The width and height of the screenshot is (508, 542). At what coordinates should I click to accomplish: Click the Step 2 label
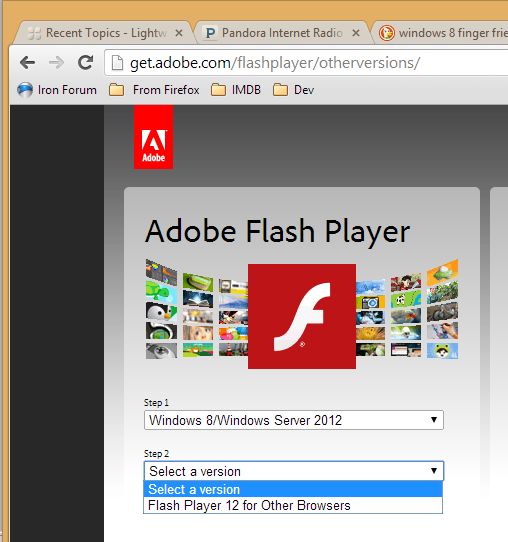pyautogui.click(x=156, y=454)
